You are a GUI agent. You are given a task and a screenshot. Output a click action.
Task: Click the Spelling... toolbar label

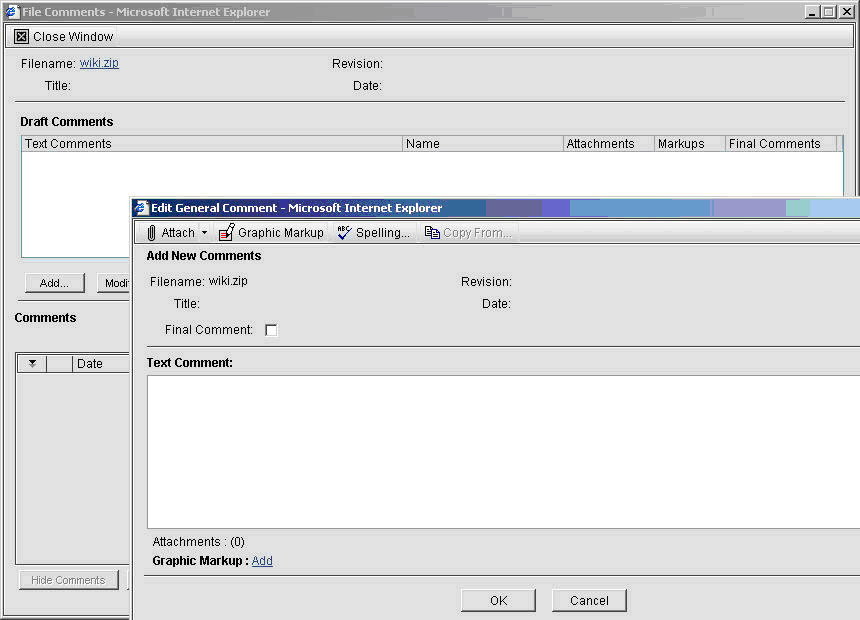[383, 233]
